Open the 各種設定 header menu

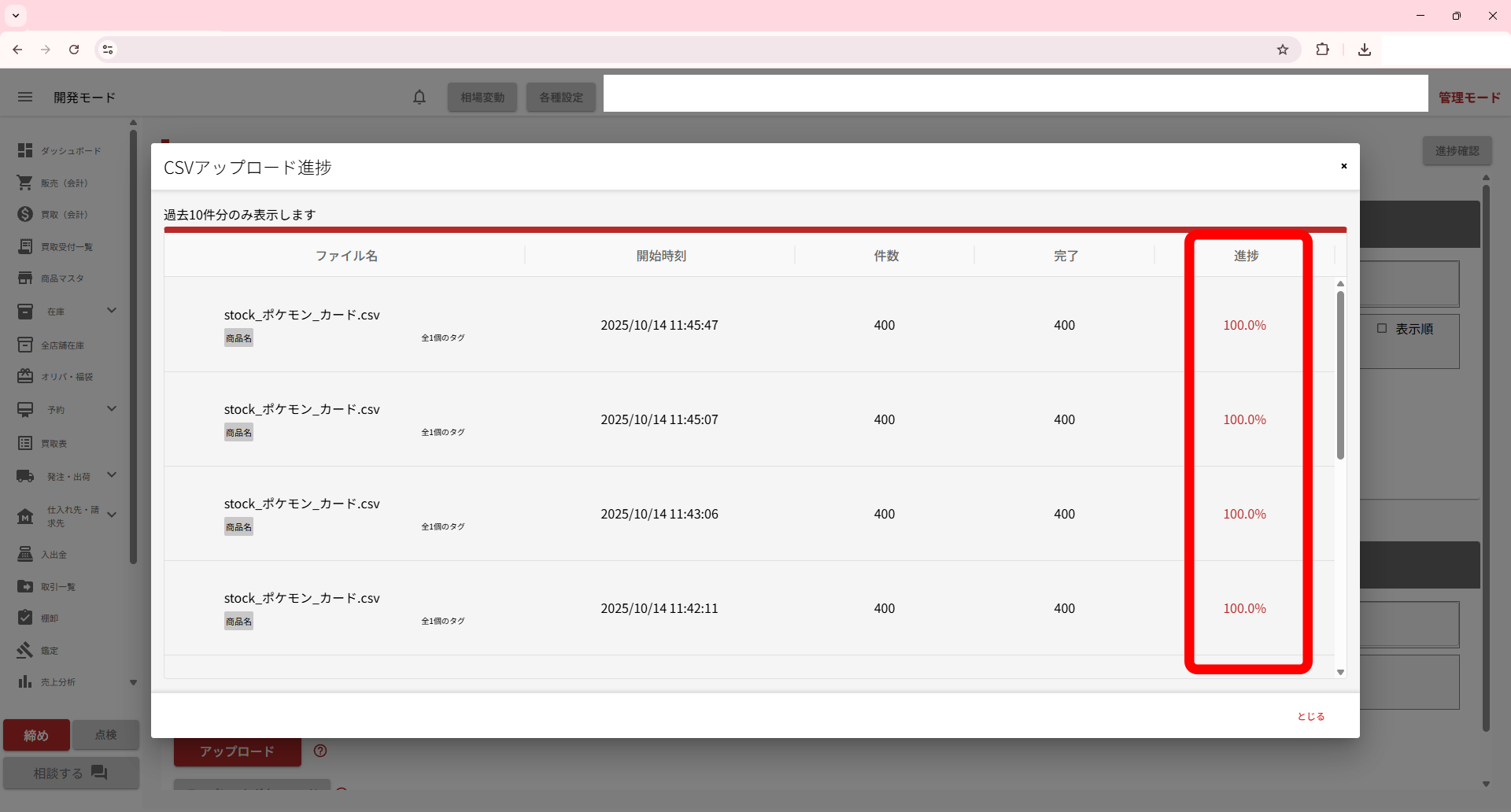click(x=561, y=98)
